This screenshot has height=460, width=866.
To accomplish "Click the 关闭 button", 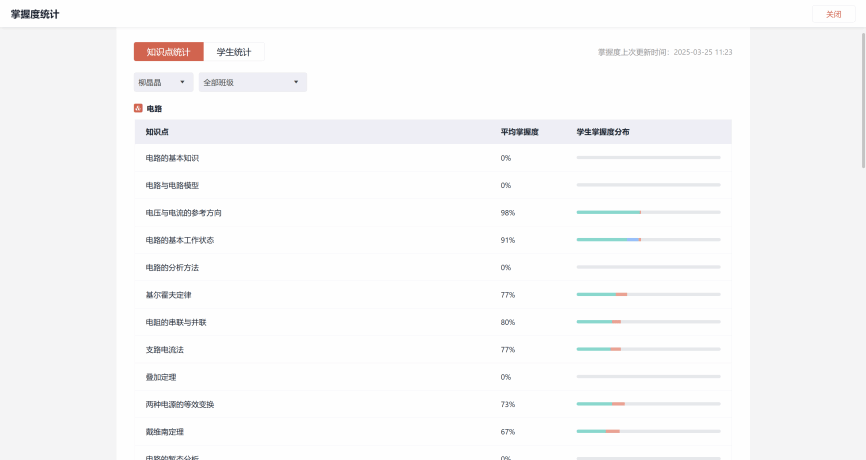I will [833, 14].
